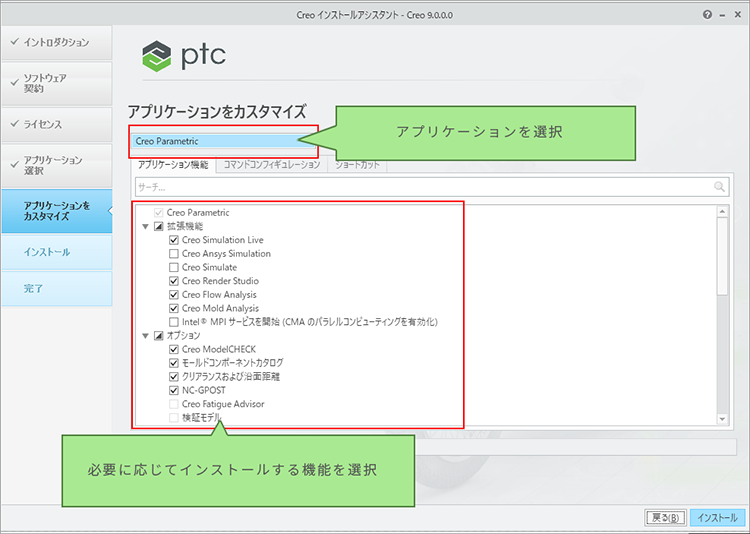Collapse the オプション tree arrow
Viewport: 750px width, 534px height.
click(x=146, y=336)
